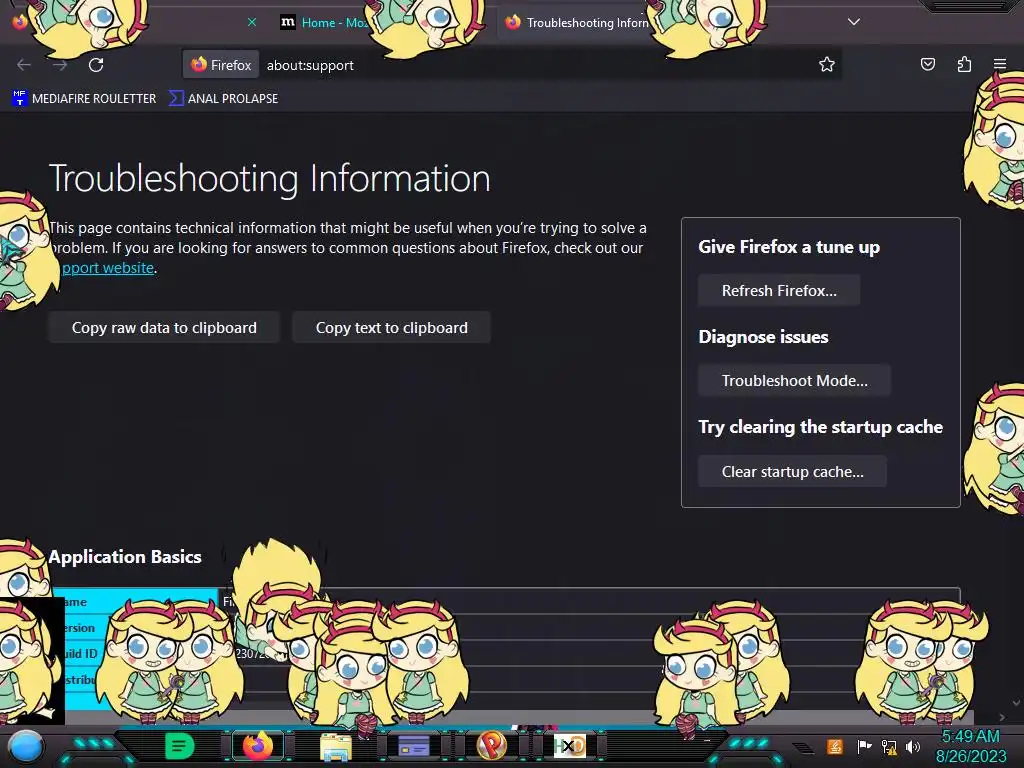1024x768 pixels.
Task: Open the network tray icon
Action: [889, 746]
